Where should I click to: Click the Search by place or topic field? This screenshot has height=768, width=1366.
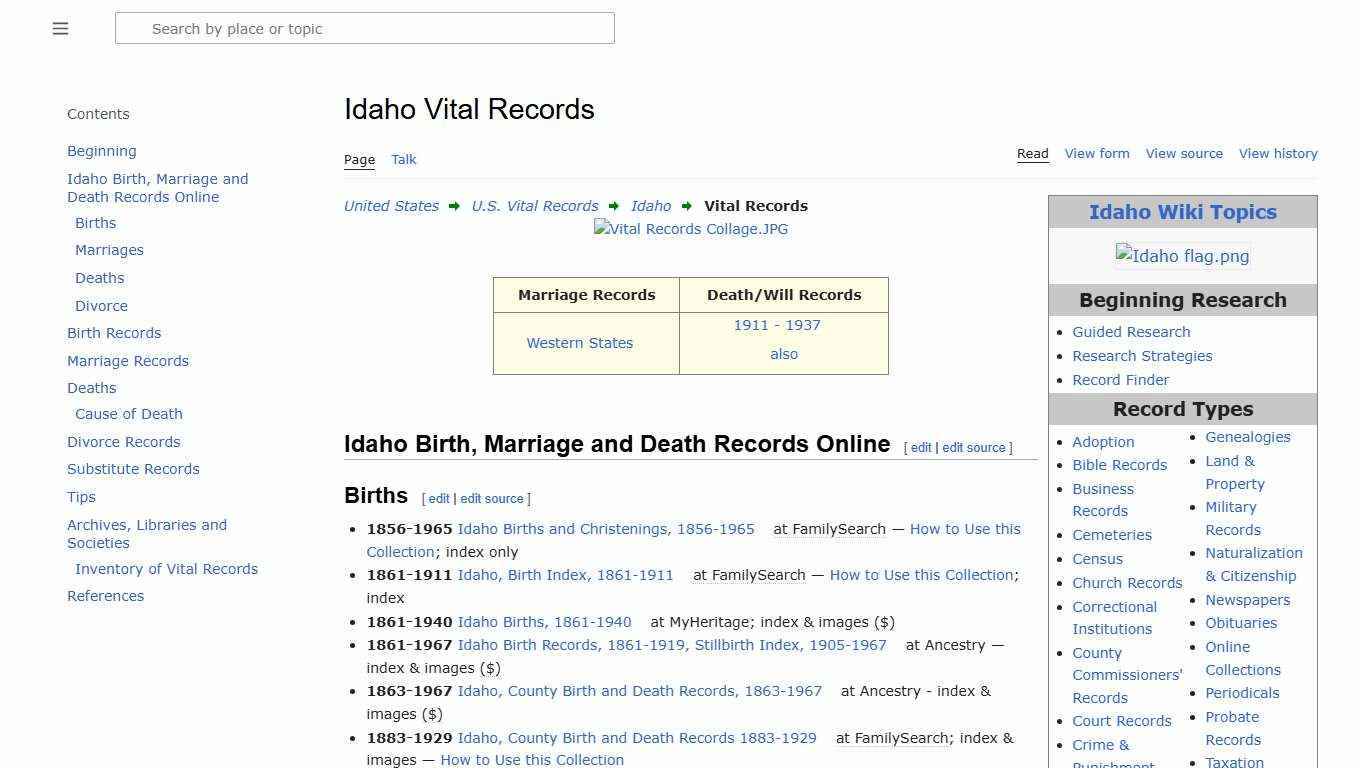[x=365, y=28]
